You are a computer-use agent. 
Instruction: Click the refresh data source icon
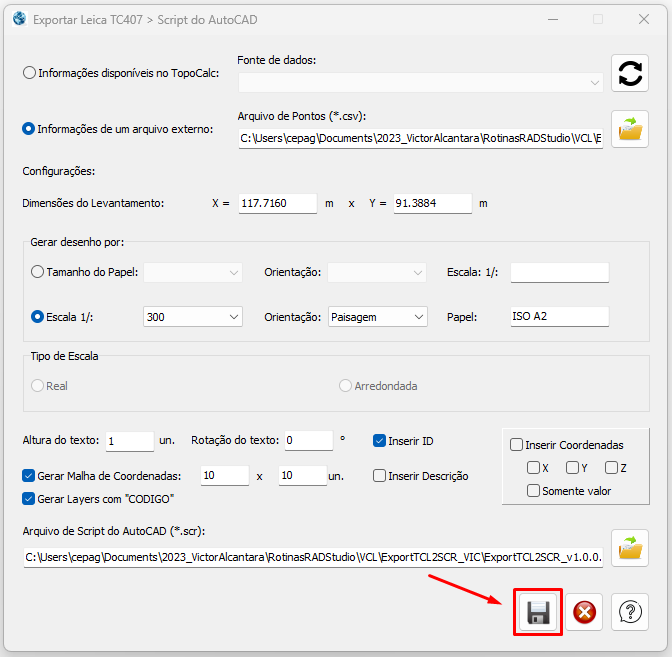point(629,73)
